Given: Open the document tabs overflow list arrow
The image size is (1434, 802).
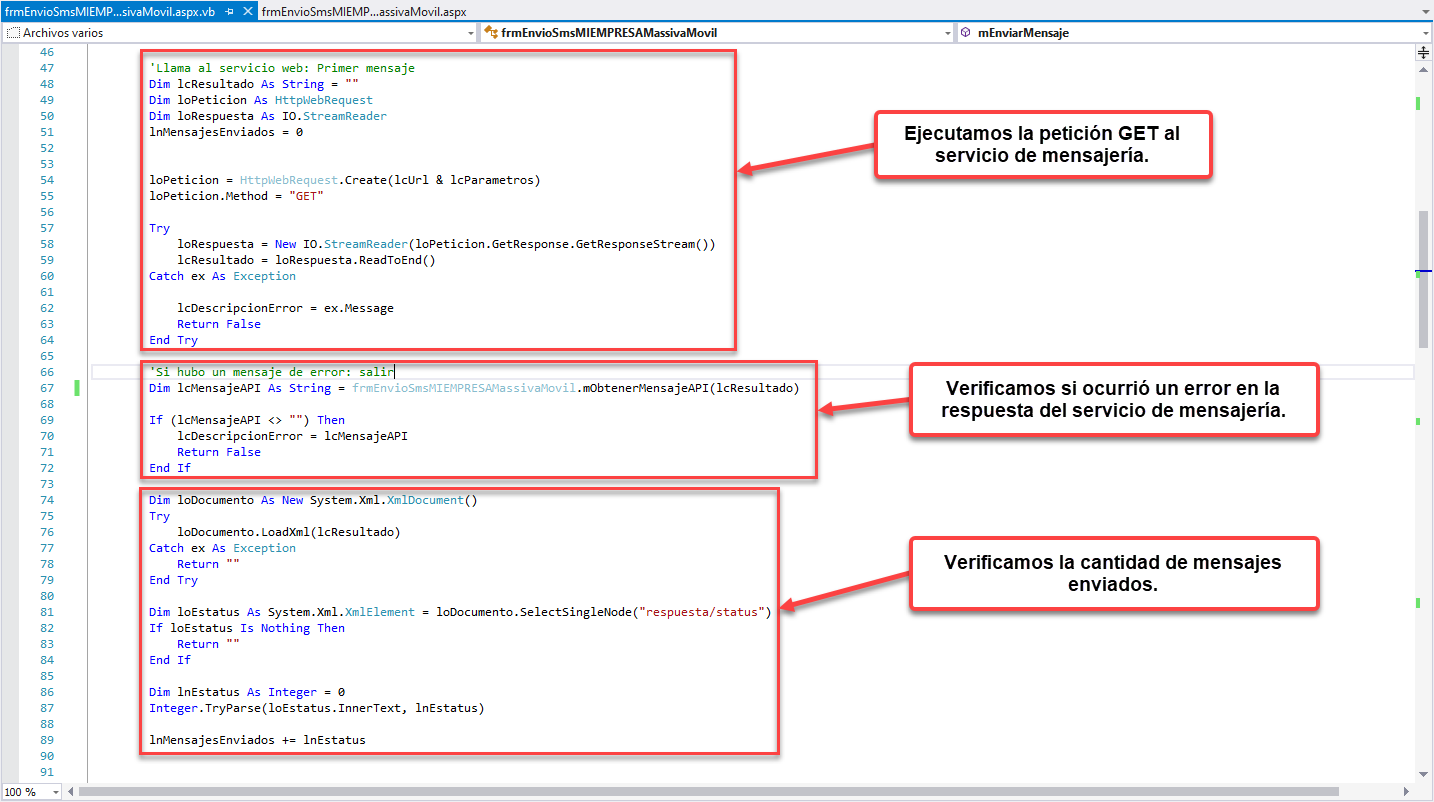Looking at the screenshot, I should click(1425, 11).
